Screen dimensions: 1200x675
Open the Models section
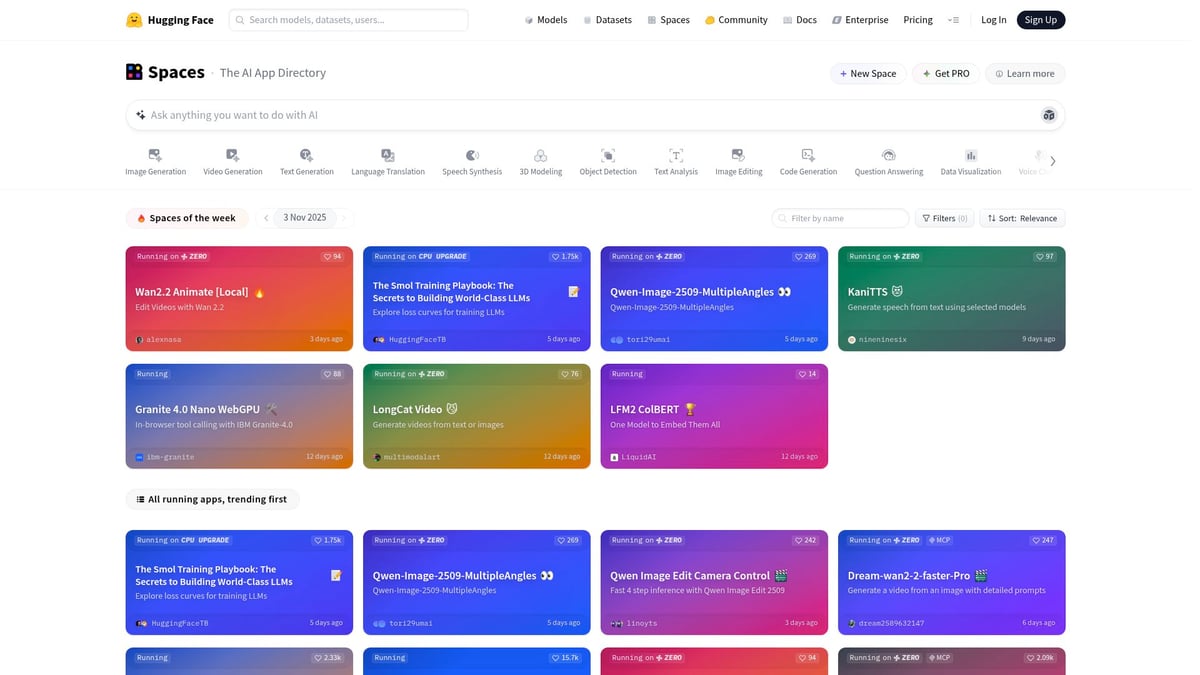click(x=546, y=19)
